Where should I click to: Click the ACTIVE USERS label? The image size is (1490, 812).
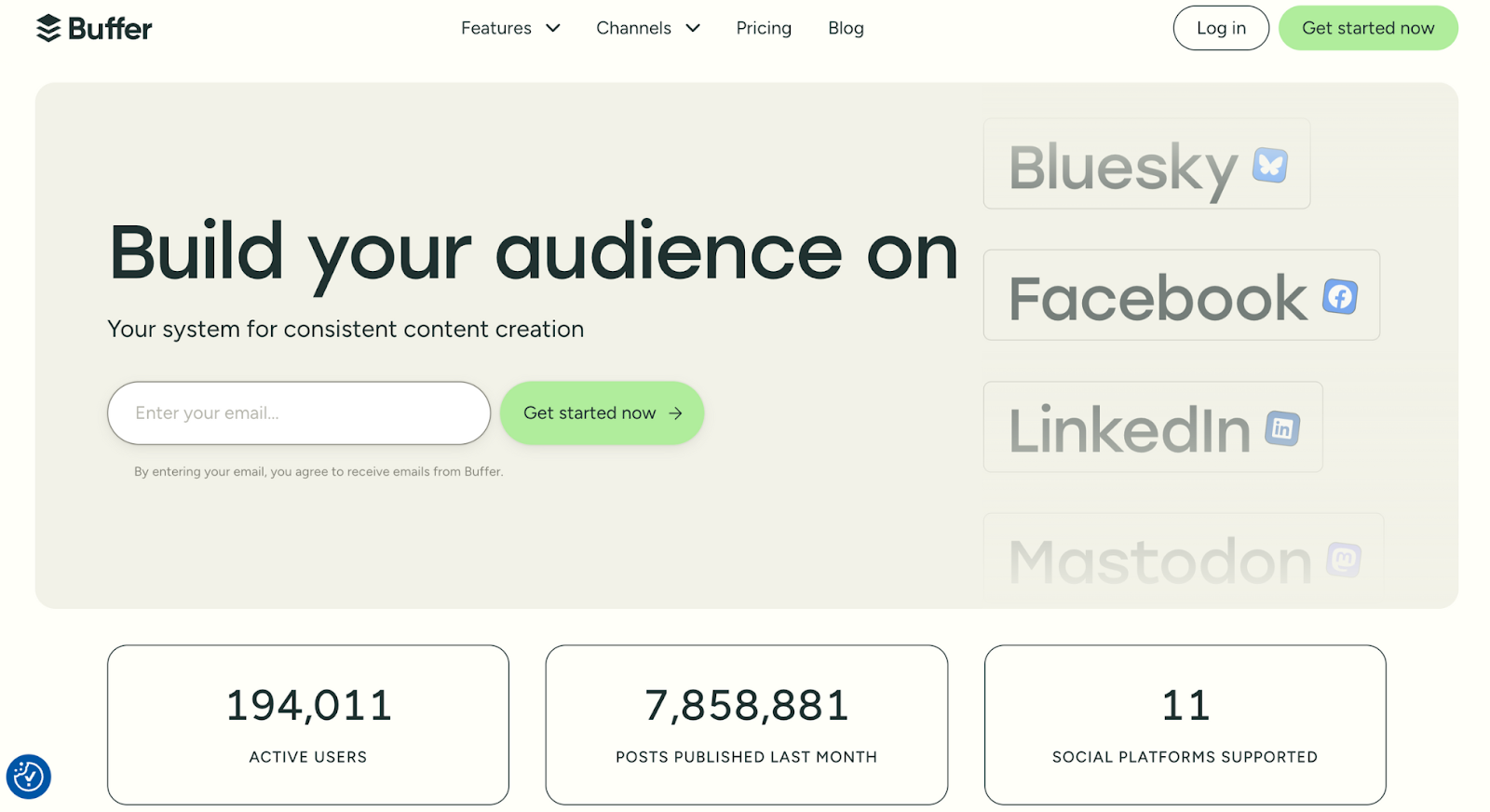tap(308, 757)
